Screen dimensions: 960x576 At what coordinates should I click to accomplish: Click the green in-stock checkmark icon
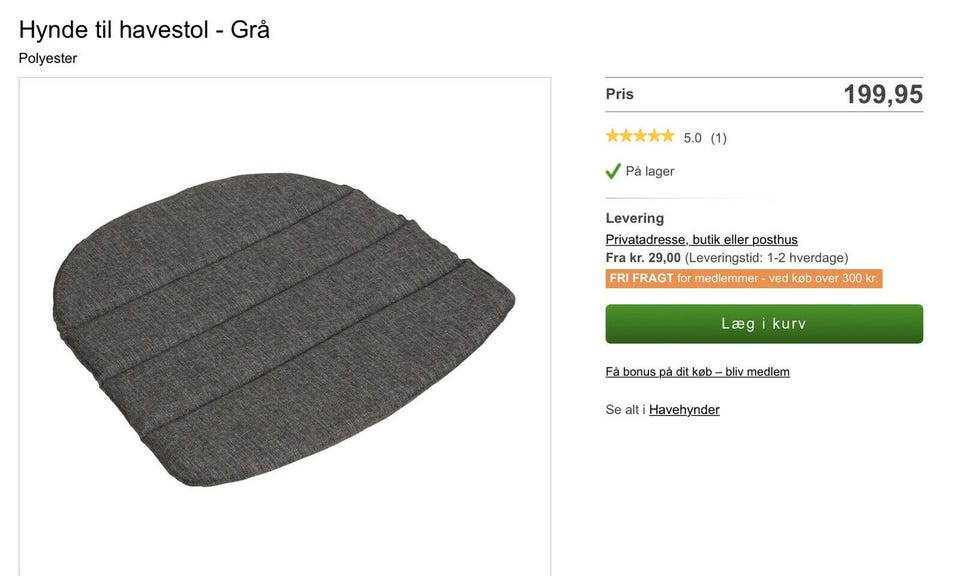(x=613, y=171)
